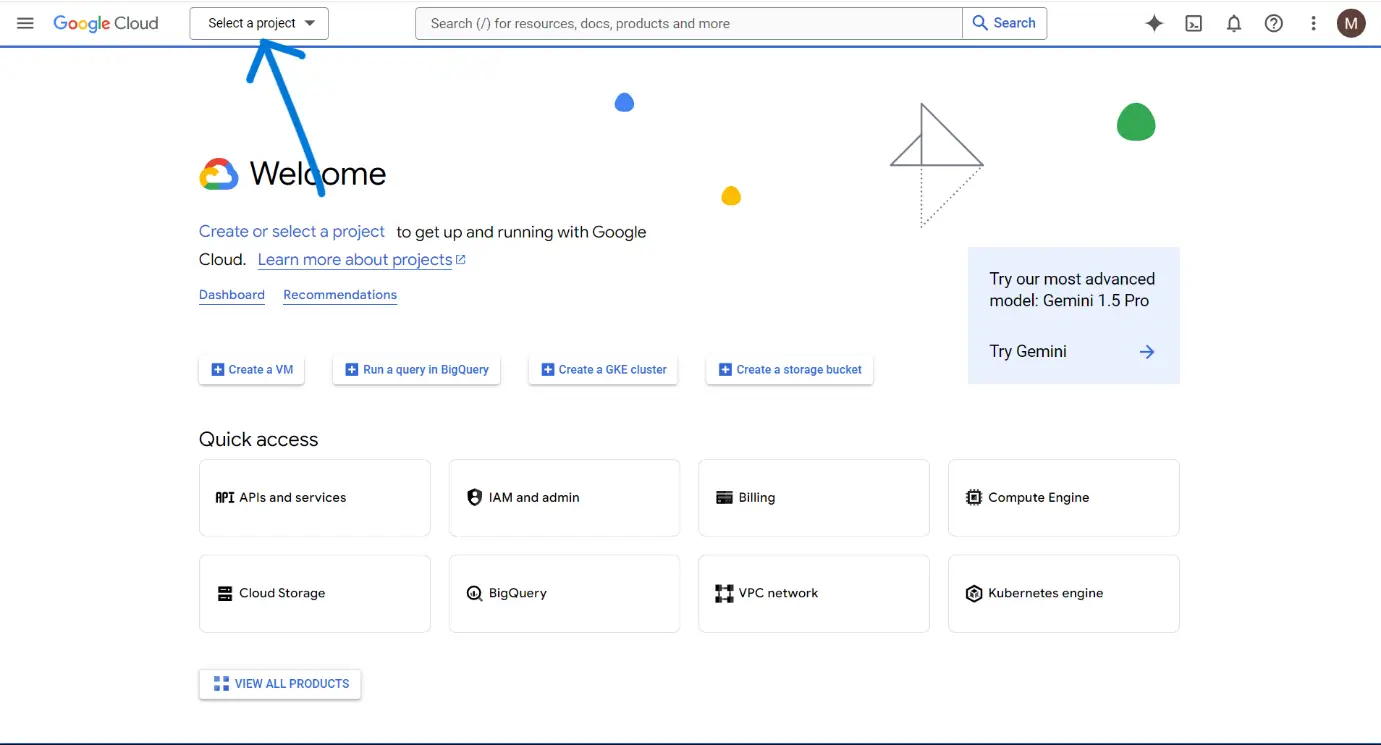The height and width of the screenshot is (745, 1381).
Task: Open the IAM and admin card
Action: click(564, 497)
